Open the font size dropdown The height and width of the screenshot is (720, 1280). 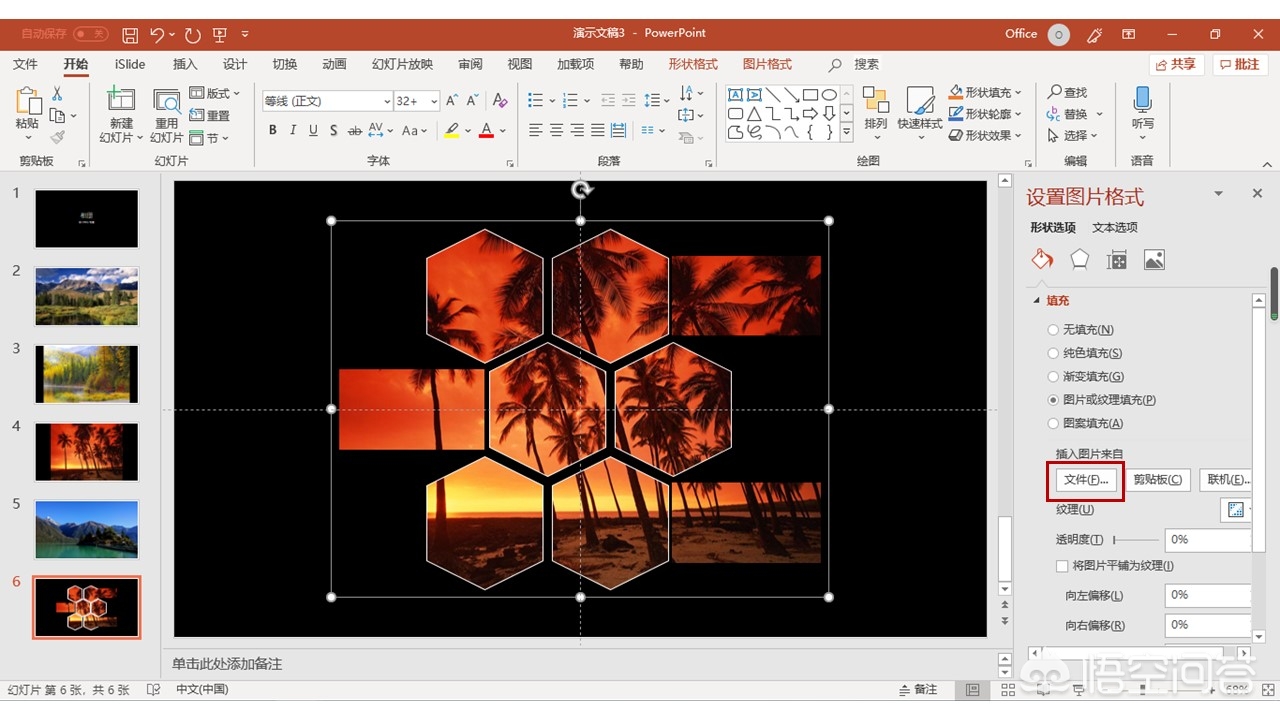point(434,102)
